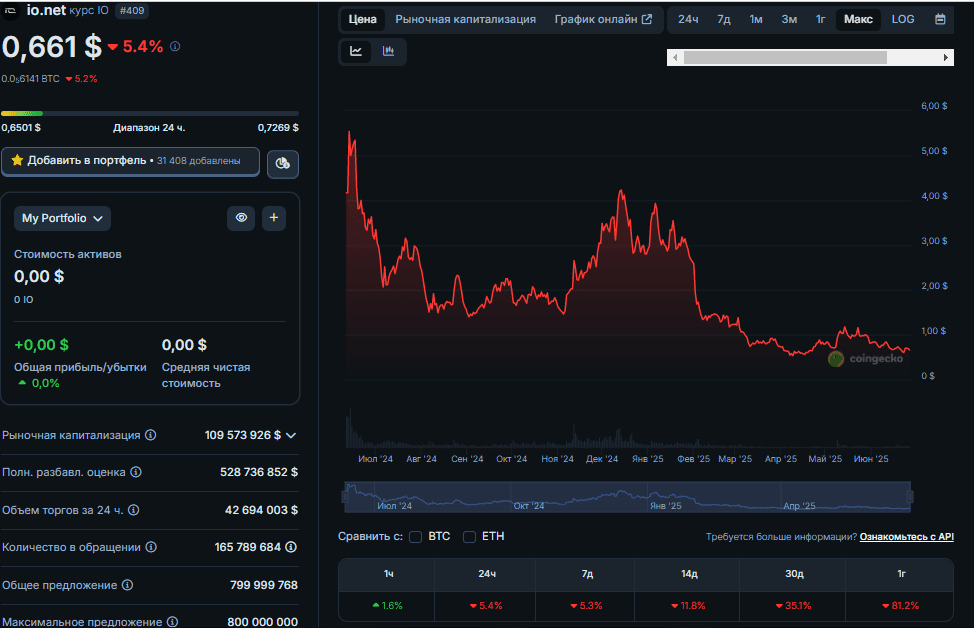Image resolution: width=974 pixels, height=628 pixels.
Task: Toggle portfolio value visibility eye icon
Action: click(240, 218)
